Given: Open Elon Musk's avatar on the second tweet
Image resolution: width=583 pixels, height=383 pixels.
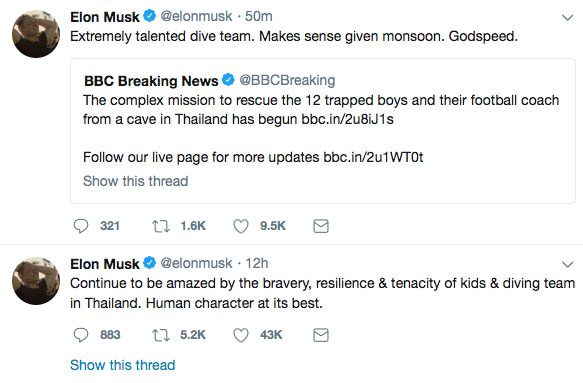Looking at the screenshot, I should click(36, 281).
